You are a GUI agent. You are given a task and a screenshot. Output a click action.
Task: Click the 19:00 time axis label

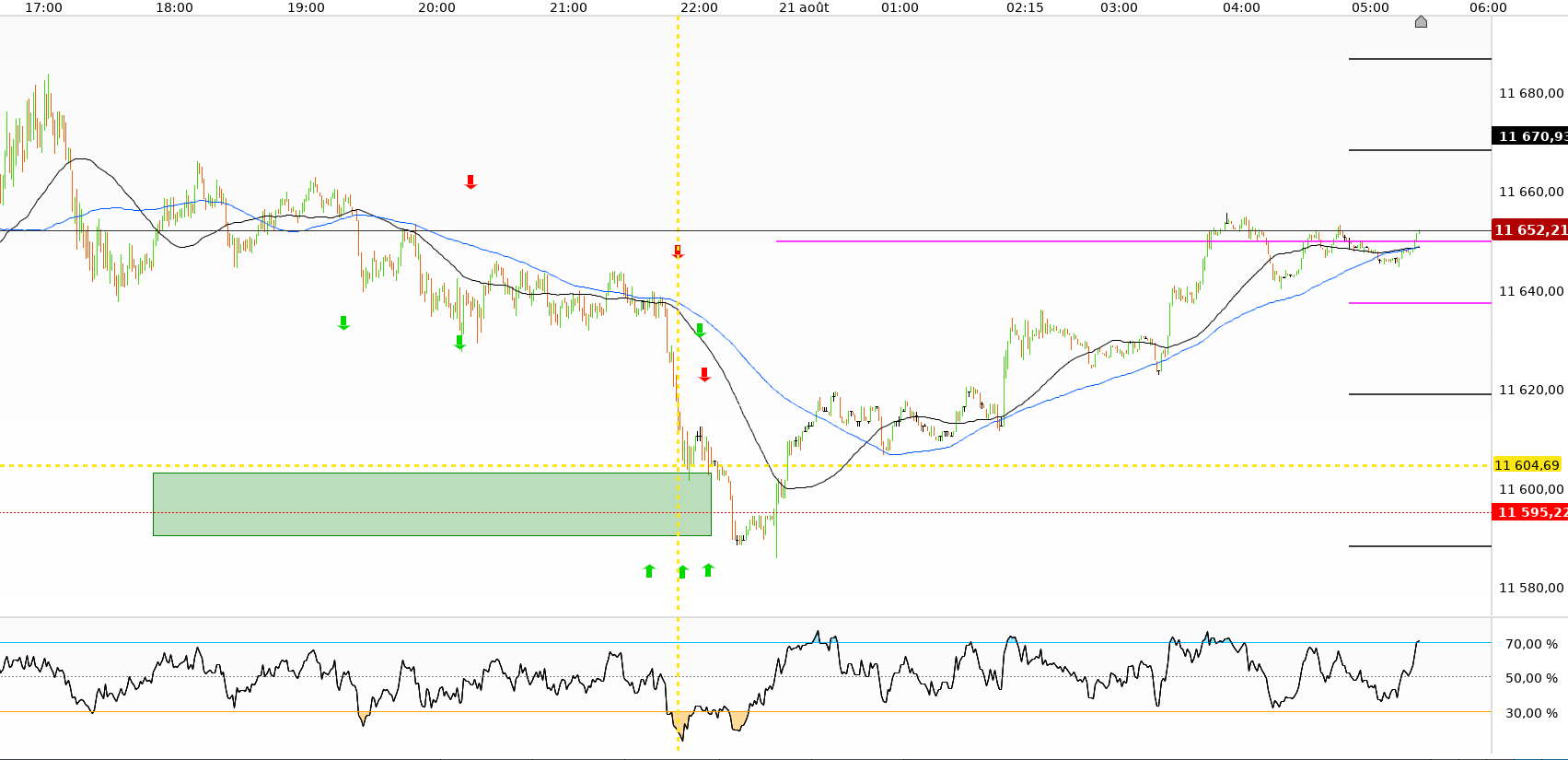click(x=306, y=7)
